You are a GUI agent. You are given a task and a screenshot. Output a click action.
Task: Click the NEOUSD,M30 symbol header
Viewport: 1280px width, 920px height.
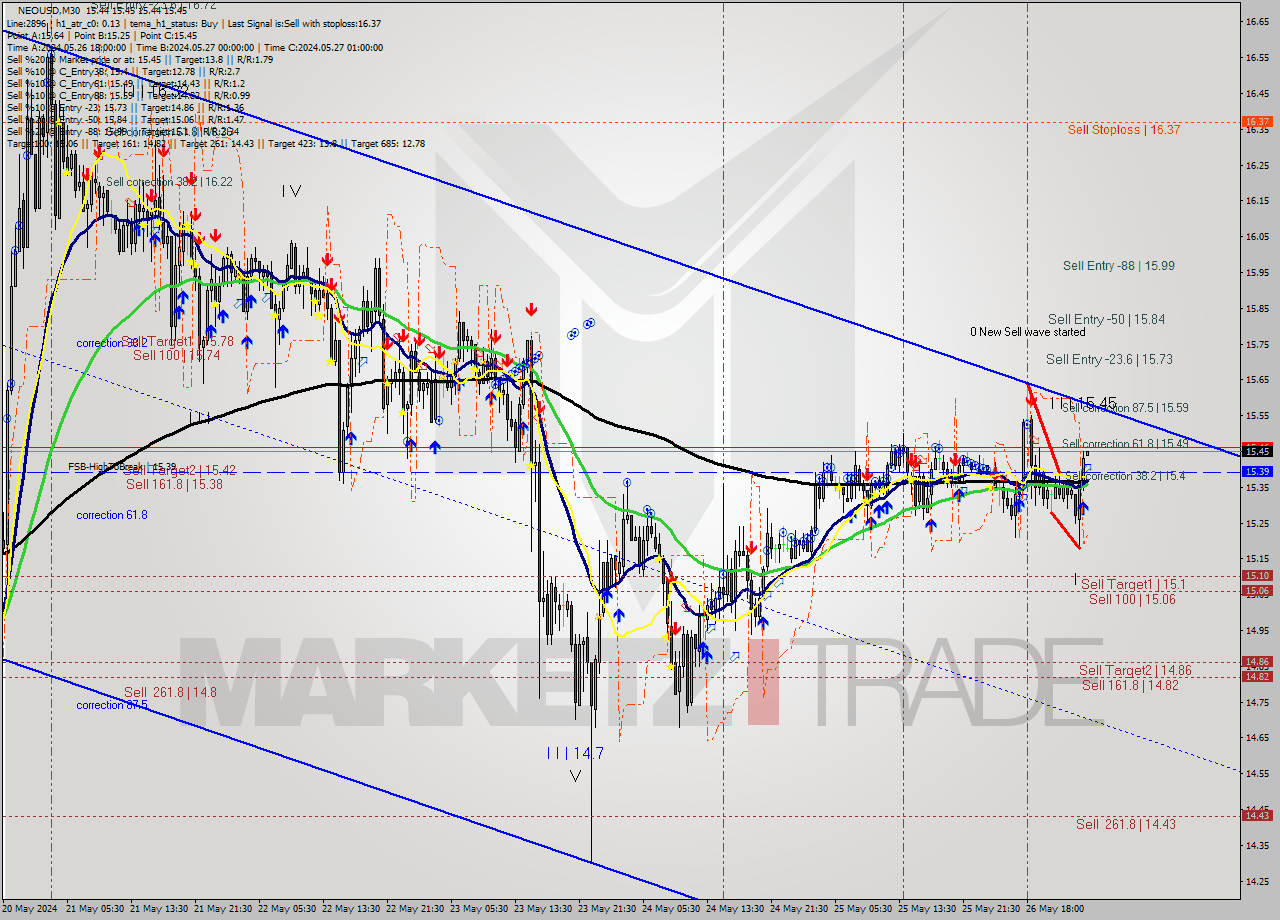49,10
